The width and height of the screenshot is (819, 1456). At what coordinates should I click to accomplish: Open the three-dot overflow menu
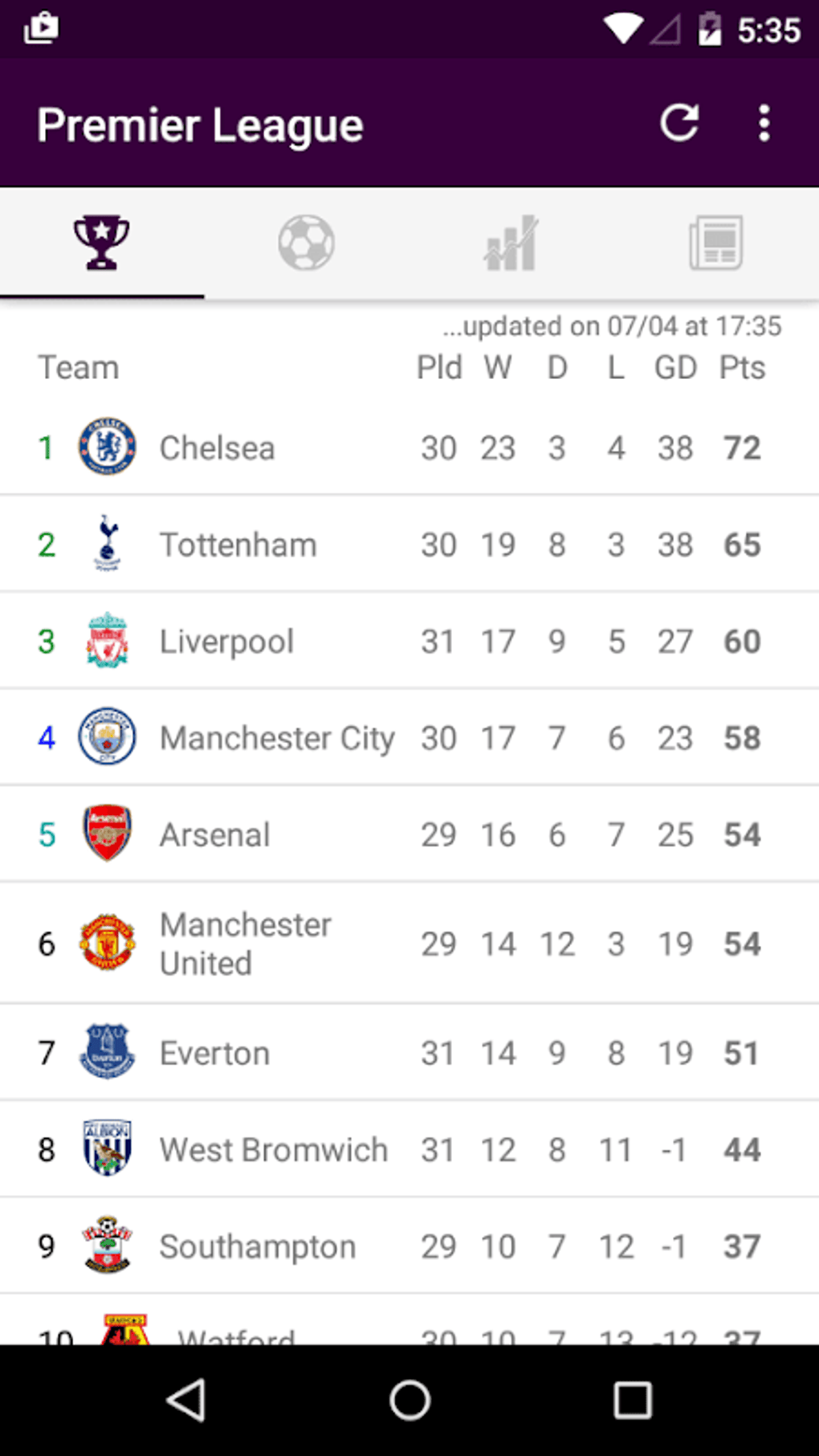pos(764,124)
